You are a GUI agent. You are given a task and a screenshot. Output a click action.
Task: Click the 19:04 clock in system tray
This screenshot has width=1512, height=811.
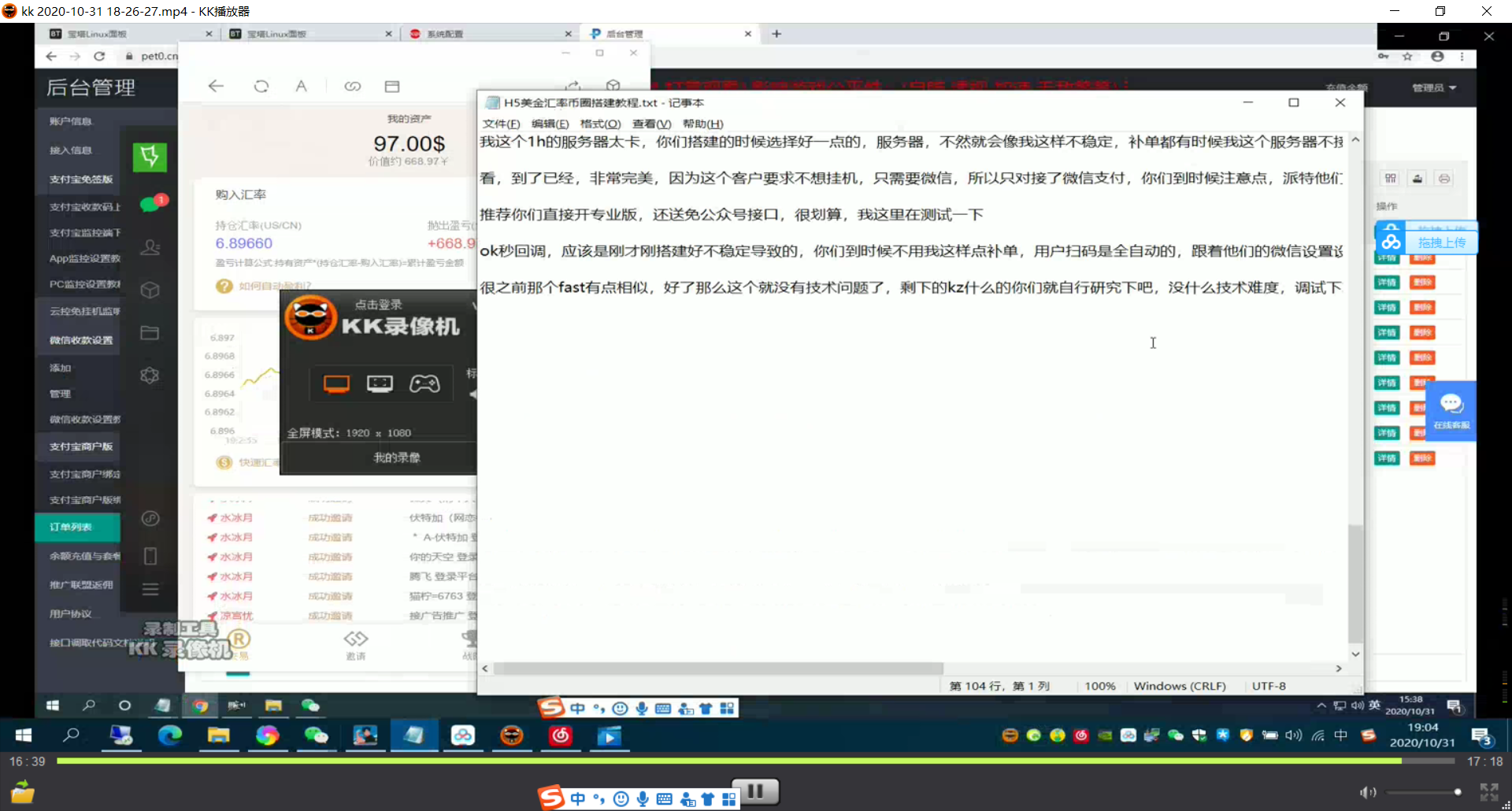pos(1422,735)
